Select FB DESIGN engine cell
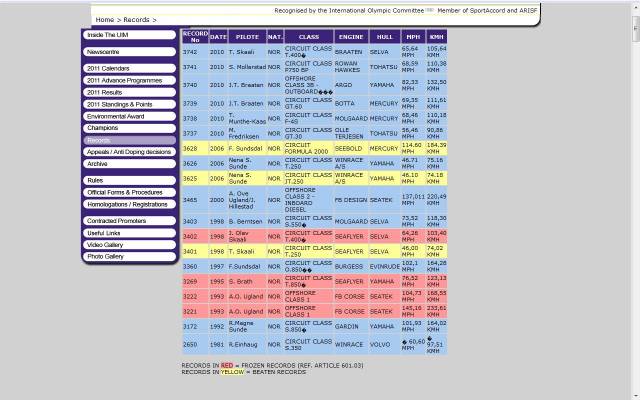Viewport: 640px width, 400px height. click(351, 200)
